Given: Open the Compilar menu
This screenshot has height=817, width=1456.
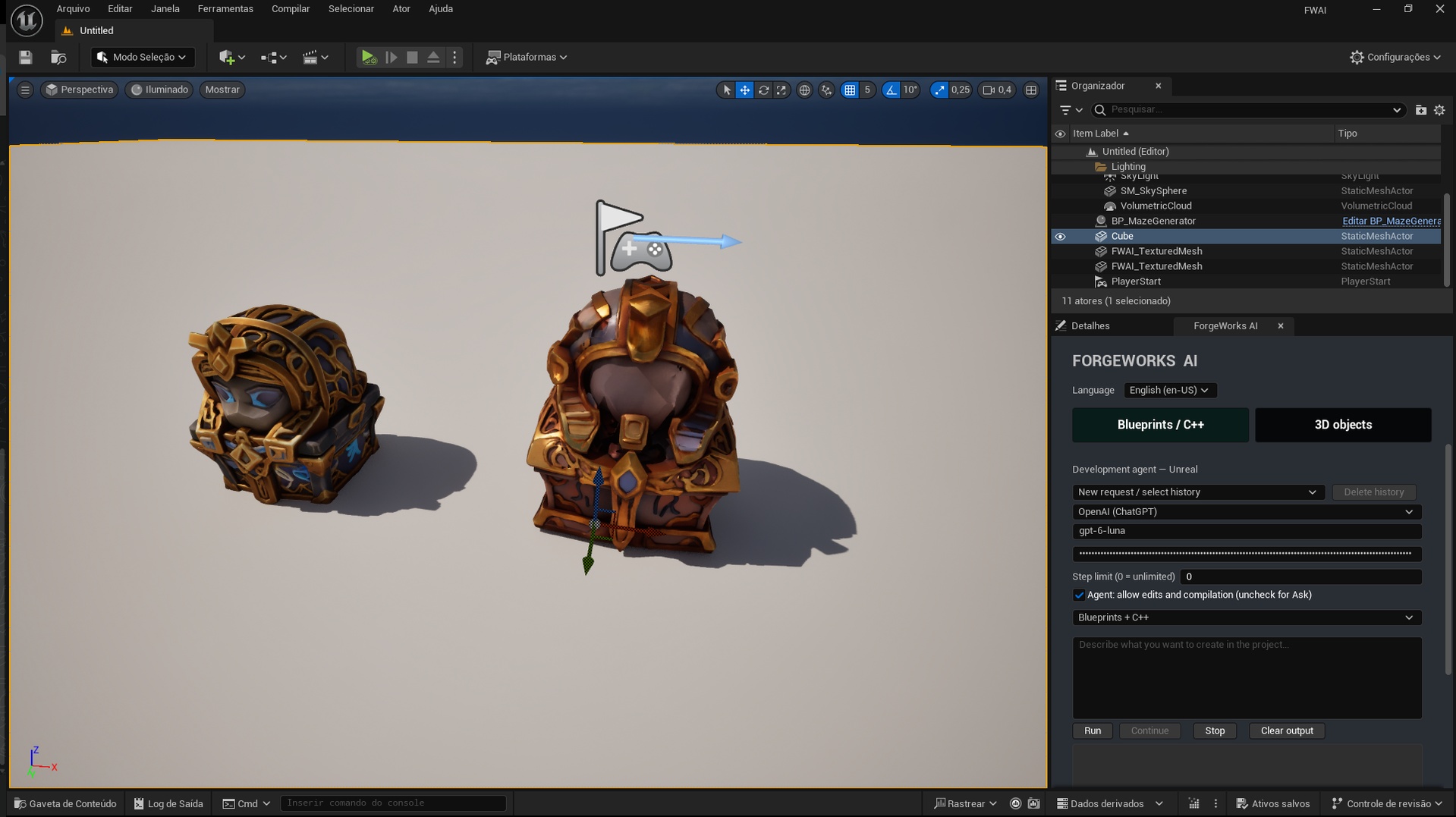Looking at the screenshot, I should (x=291, y=9).
